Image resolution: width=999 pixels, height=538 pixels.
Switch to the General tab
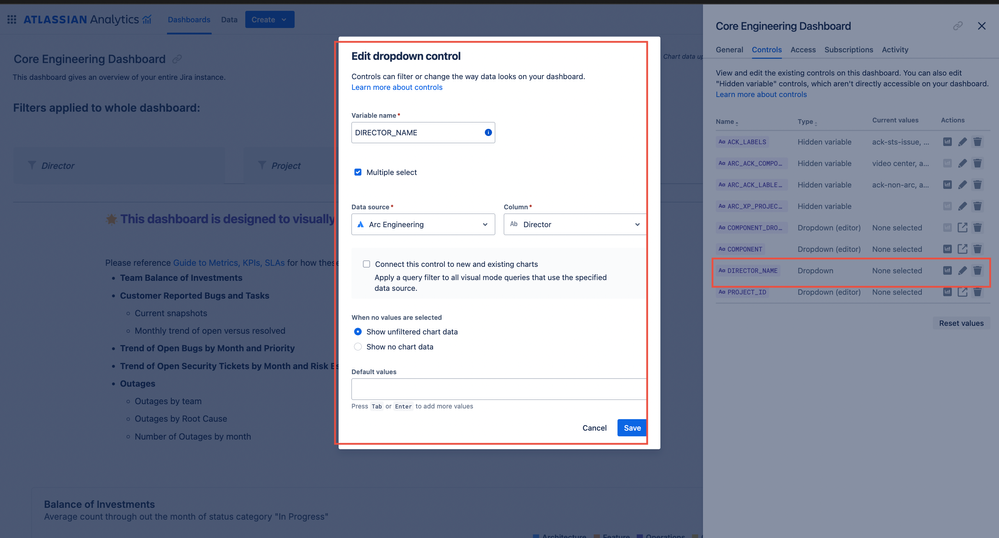(x=729, y=50)
